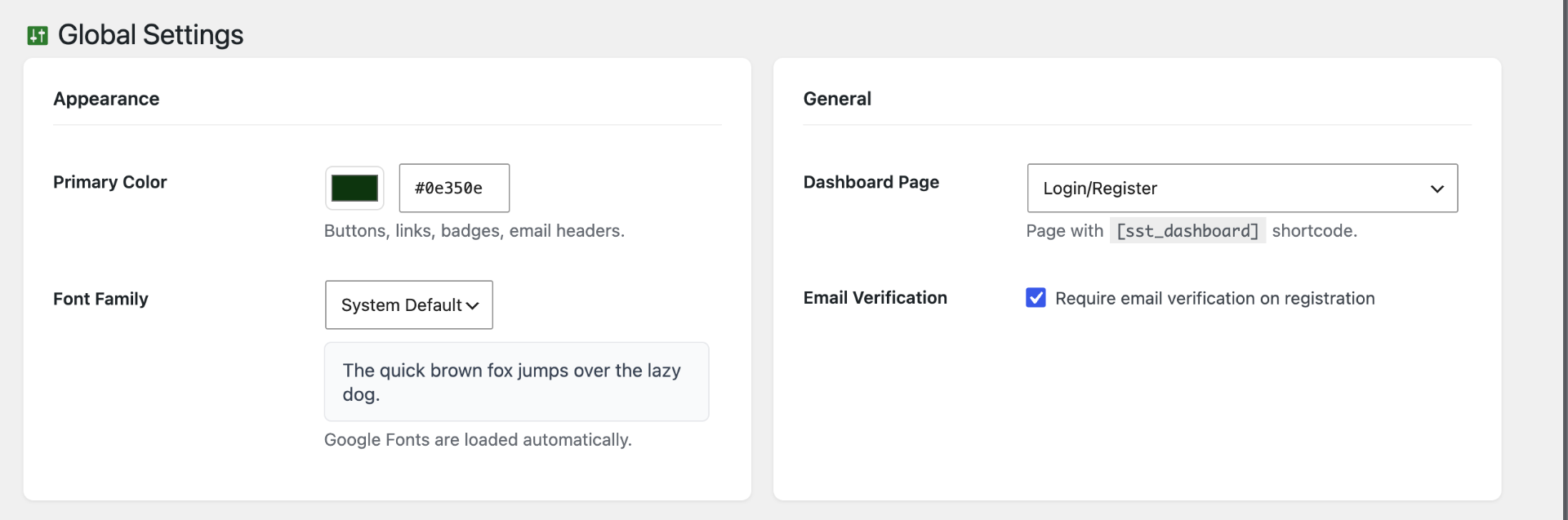Viewport: 1568px width, 520px height.
Task: Open the Primary Color swatch picker
Action: (354, 188)
